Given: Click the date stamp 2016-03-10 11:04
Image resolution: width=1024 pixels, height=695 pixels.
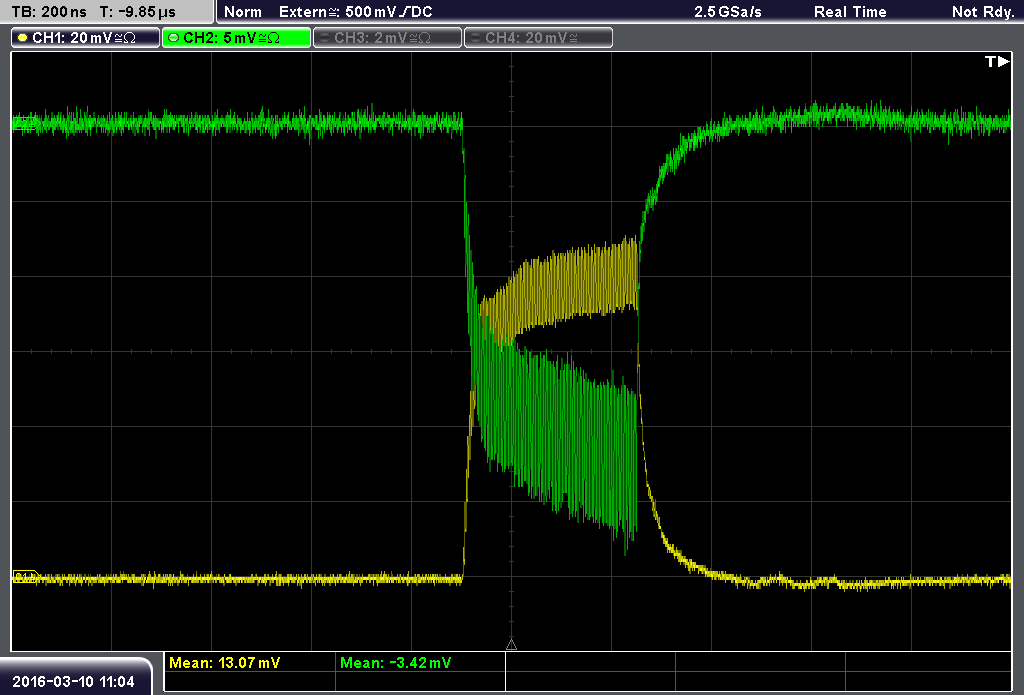Looking at the screenshot, I should pyautogui.click(x=73, y=682).
